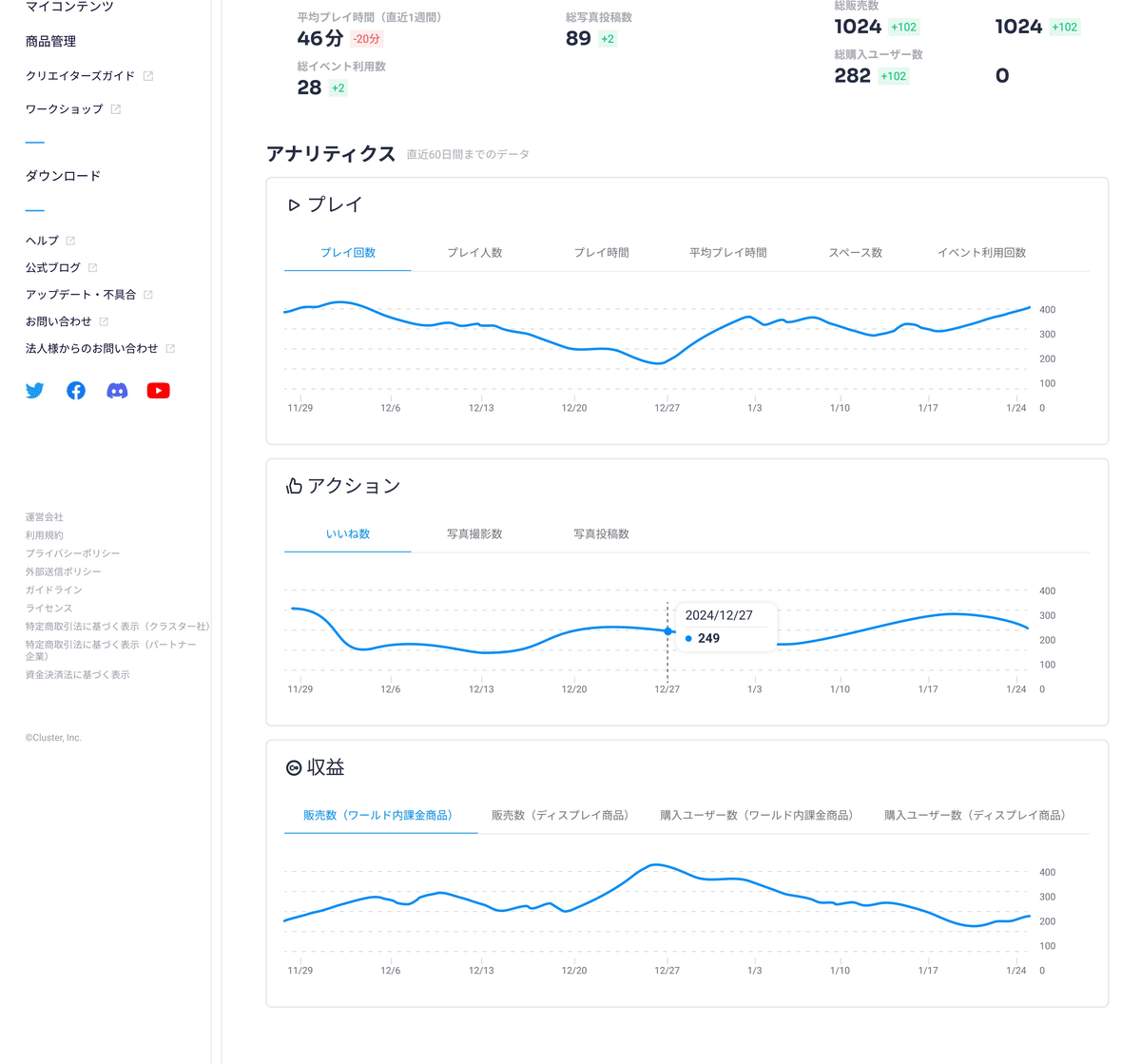Click external link icon beside ヘルプ
The height and width of the screenshot is (1064, 1141).
coord(70,241)
